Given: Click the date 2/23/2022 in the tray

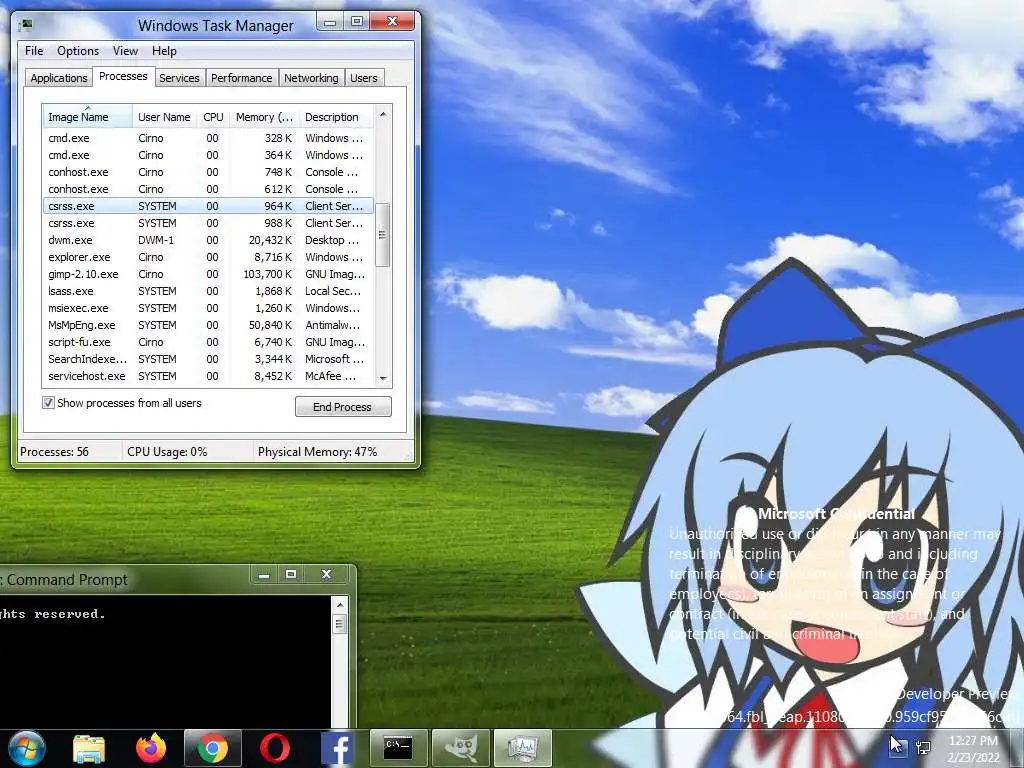Looking at the screenshot, I should [x=974, y=758].
